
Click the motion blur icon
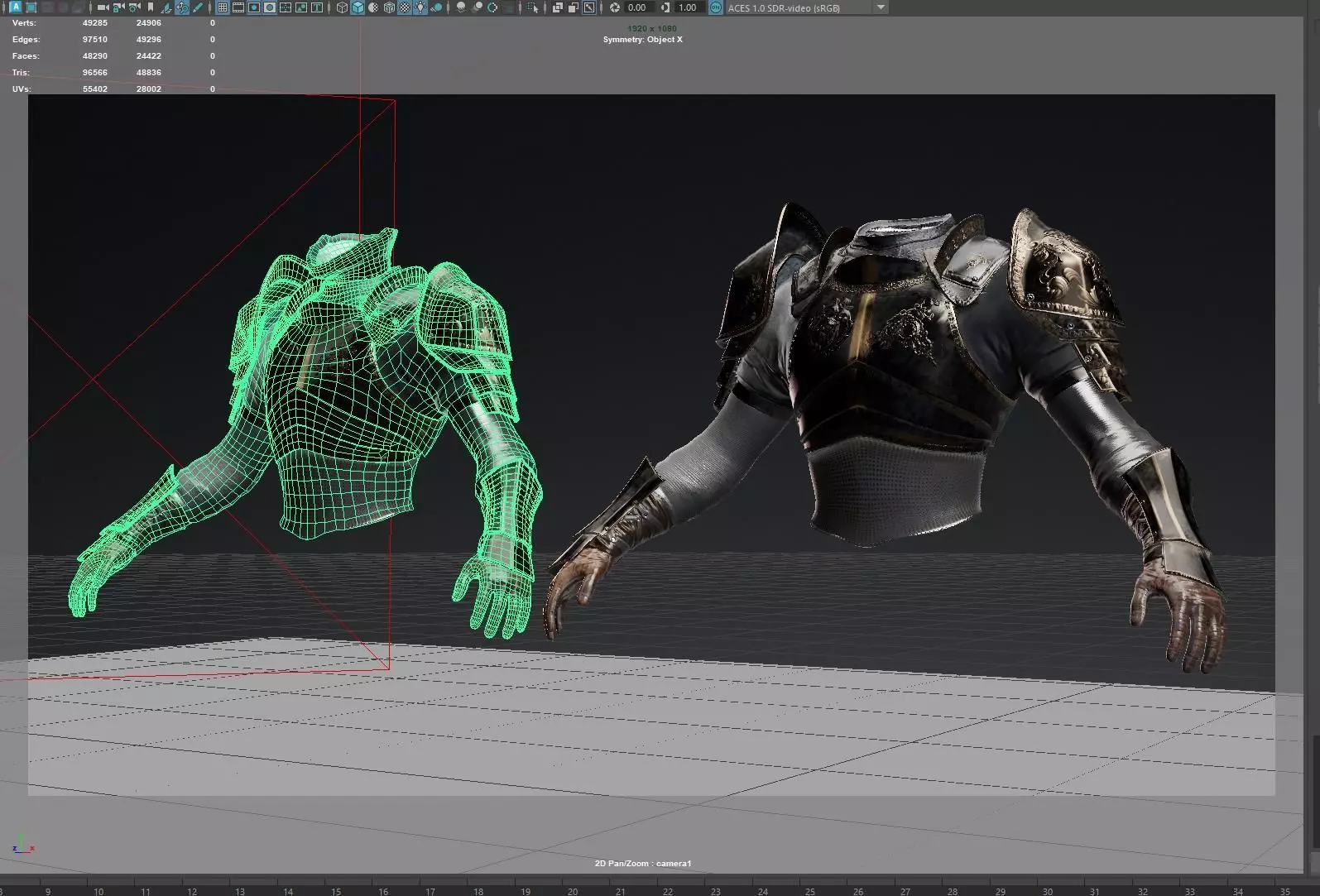[x=477, y=7]
